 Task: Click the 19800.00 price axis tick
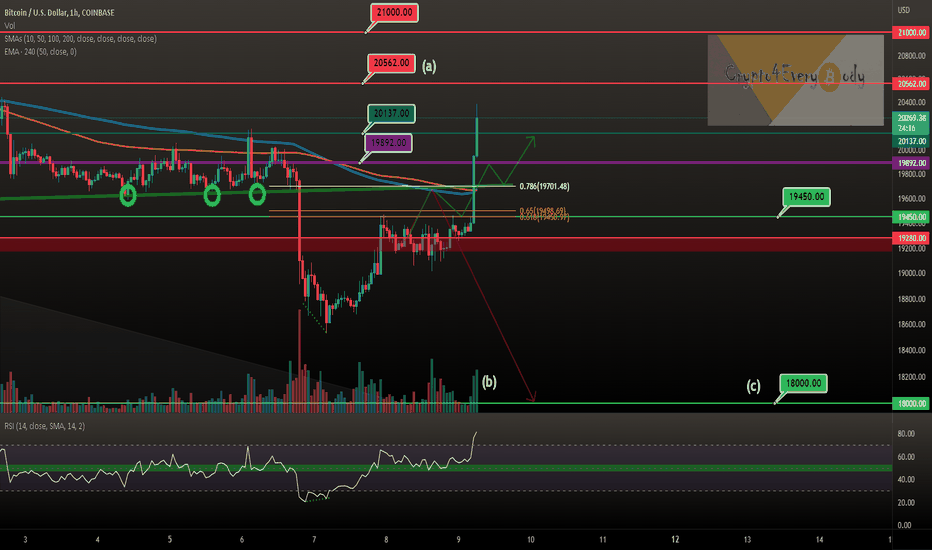pyautogui.click(x=911, y=175)
